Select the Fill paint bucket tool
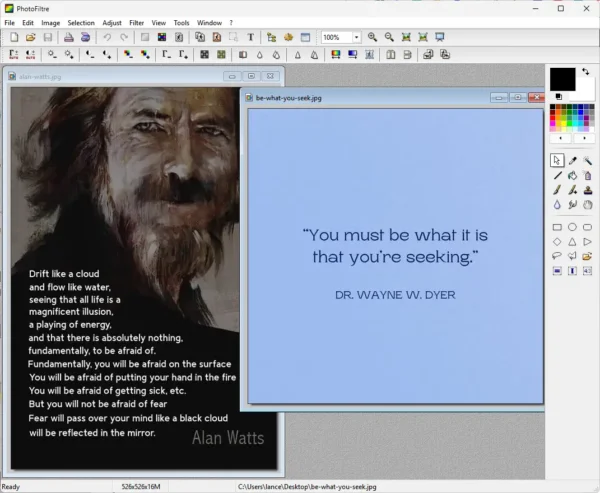Viewport: 600px width, 493px height. (572, 176)
